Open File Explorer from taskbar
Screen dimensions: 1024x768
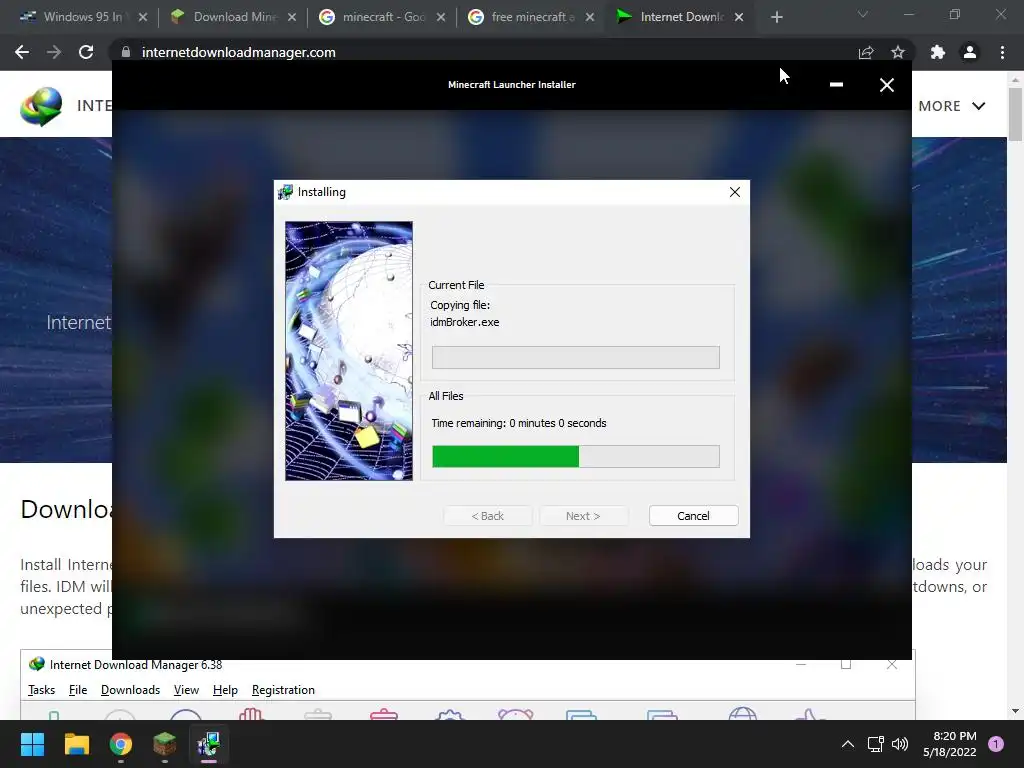point(76,744)
